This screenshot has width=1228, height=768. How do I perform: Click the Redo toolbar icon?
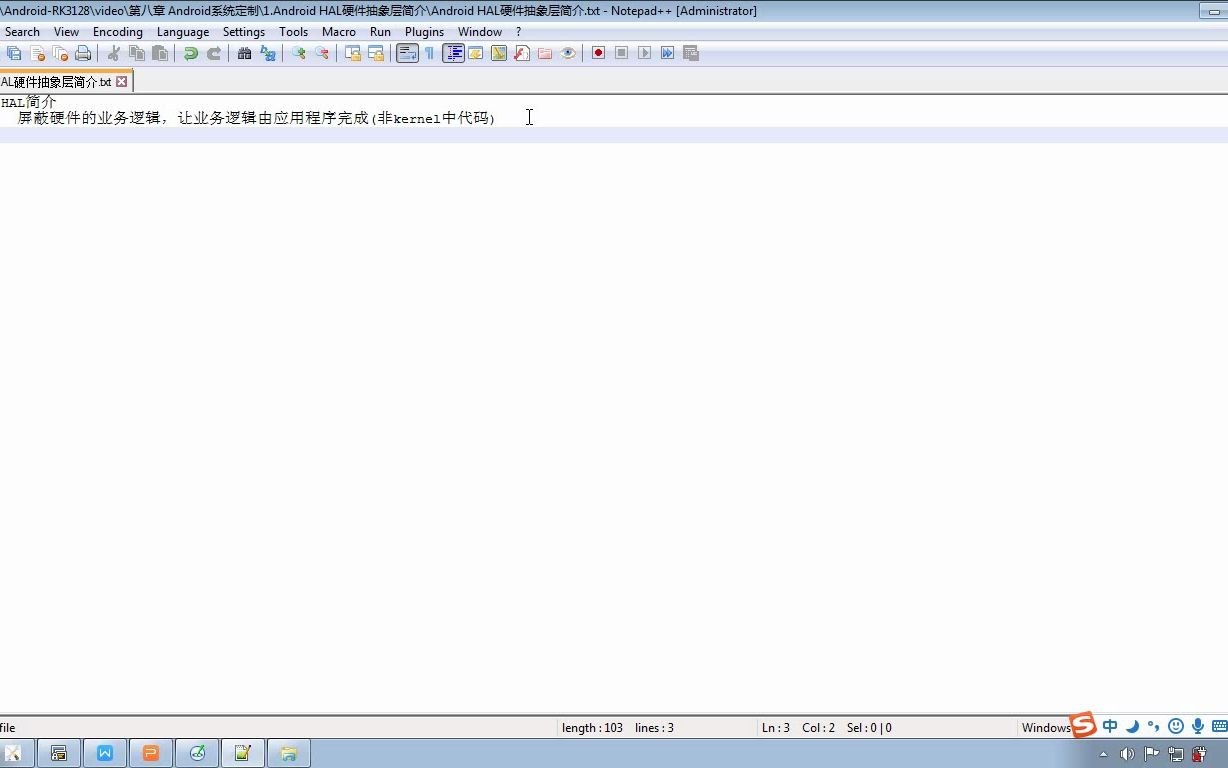pos(213,53)
